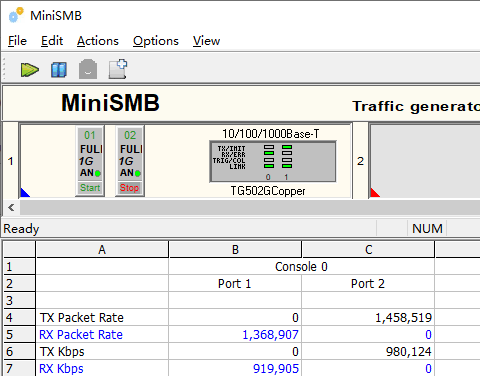Viewport: 480px width, 376px height.
Task: Click the 'RX Kbps' label
Action: (x=61, y=369)
